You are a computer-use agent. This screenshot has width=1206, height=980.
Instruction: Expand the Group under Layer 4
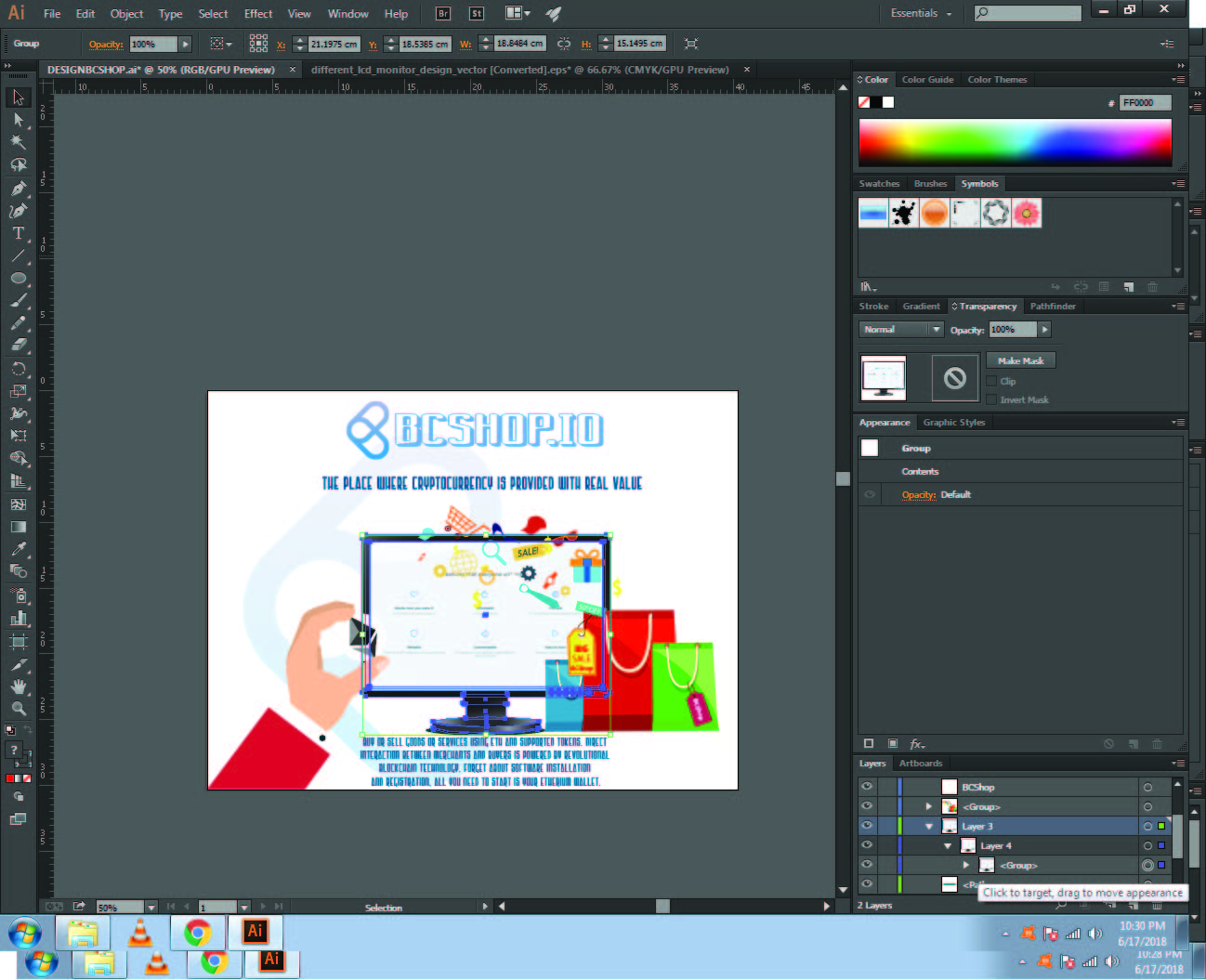pyautogui.click(x=966, y=865)
